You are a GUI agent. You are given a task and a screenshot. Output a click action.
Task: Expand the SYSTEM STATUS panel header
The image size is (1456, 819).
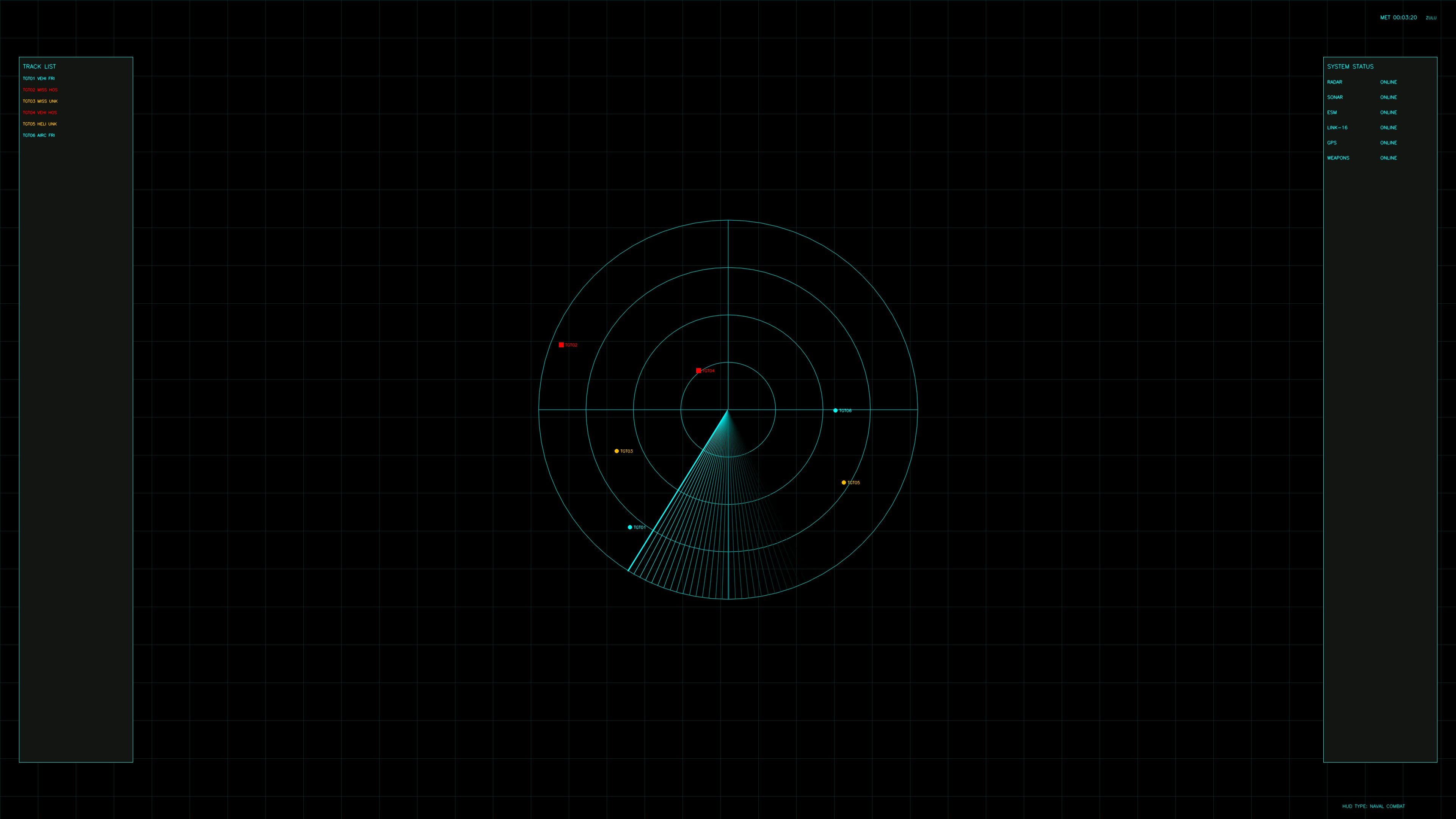1350,67
